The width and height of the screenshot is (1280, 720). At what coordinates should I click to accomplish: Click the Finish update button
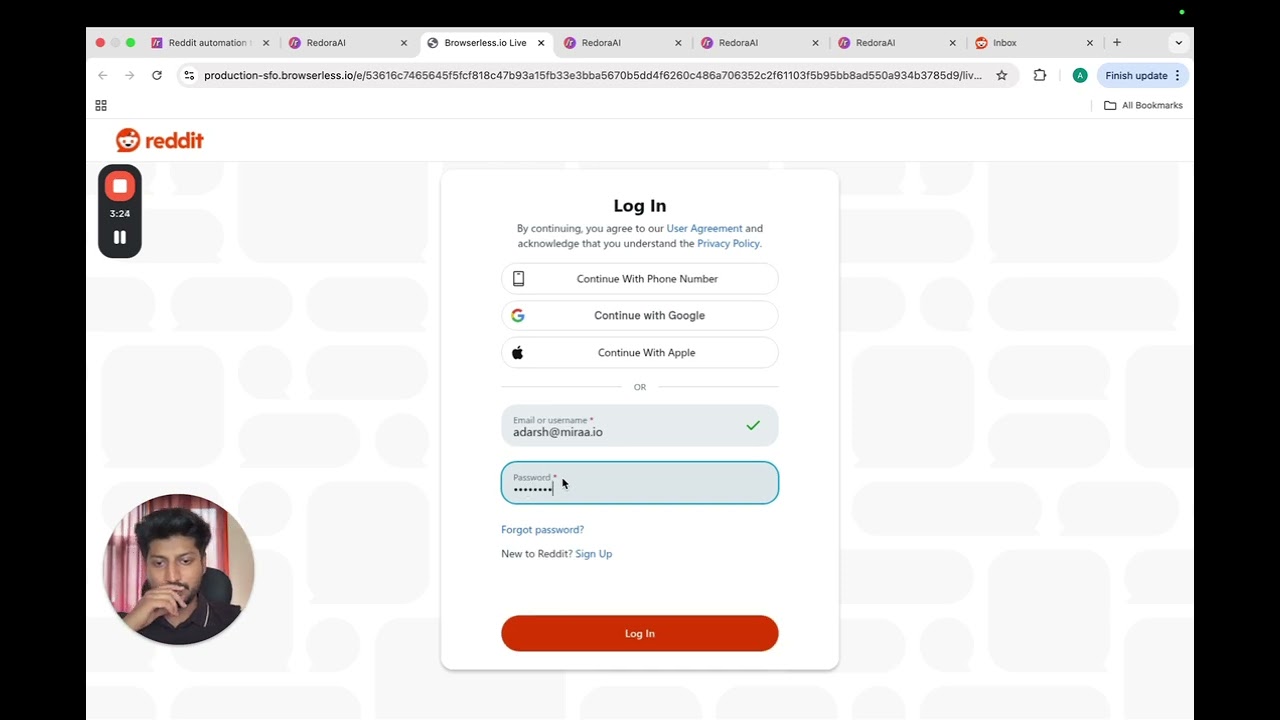(1143, 75)
